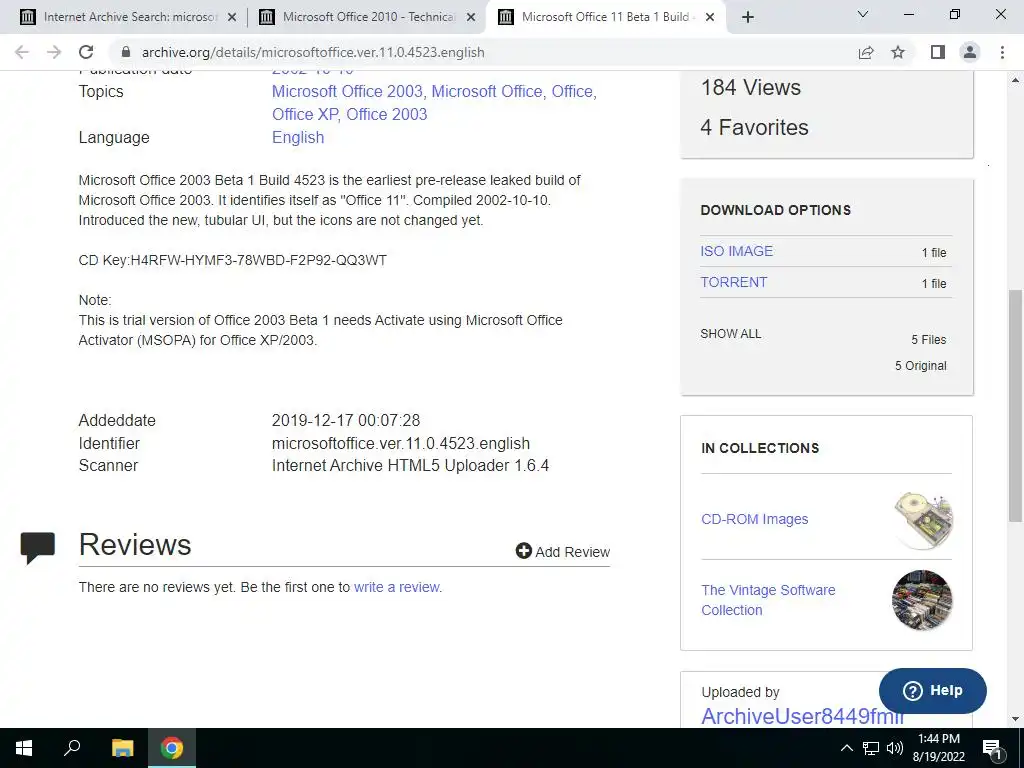Click the page vertical scrollbar thumb

coord(1015,405)
